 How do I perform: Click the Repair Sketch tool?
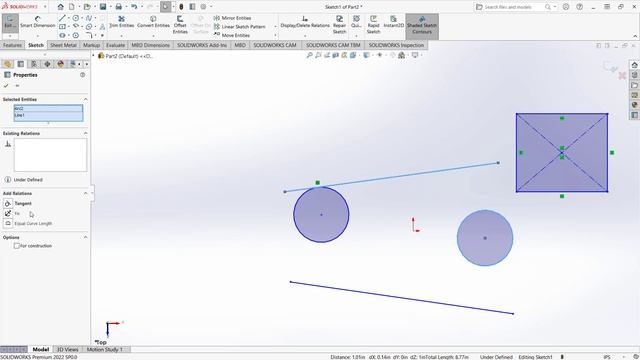[339, 24]
